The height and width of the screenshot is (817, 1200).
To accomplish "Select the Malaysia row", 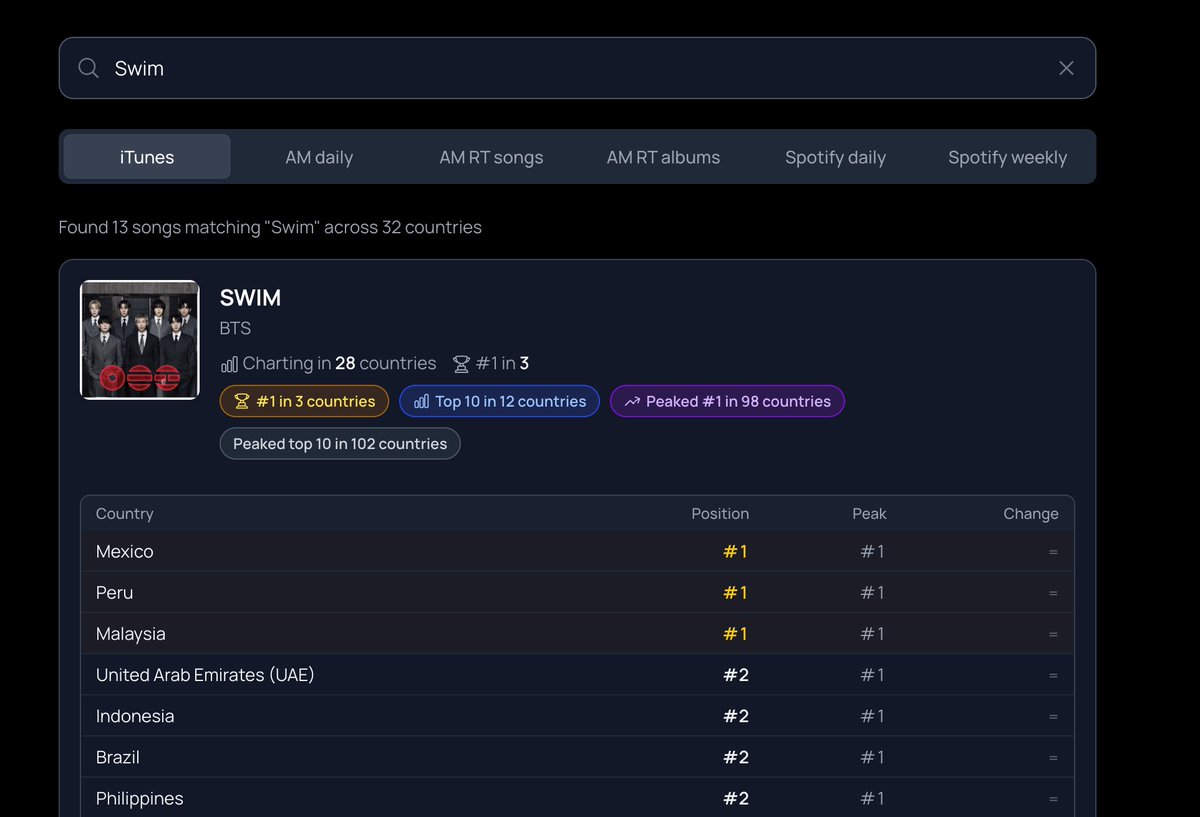I will coord(577,633).
